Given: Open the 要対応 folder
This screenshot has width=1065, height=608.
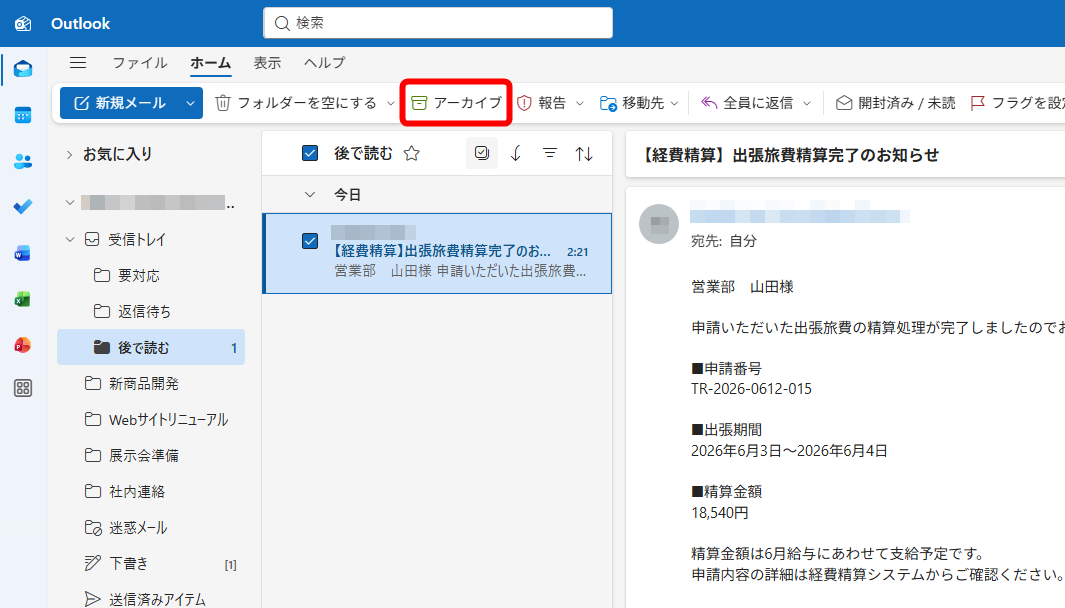Looking at the screenshot, I should pos(151,275).
